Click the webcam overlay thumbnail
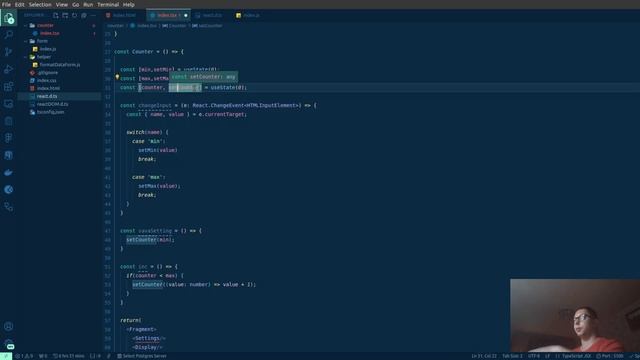This screenshot has height=360, width=640. point(575,316)
